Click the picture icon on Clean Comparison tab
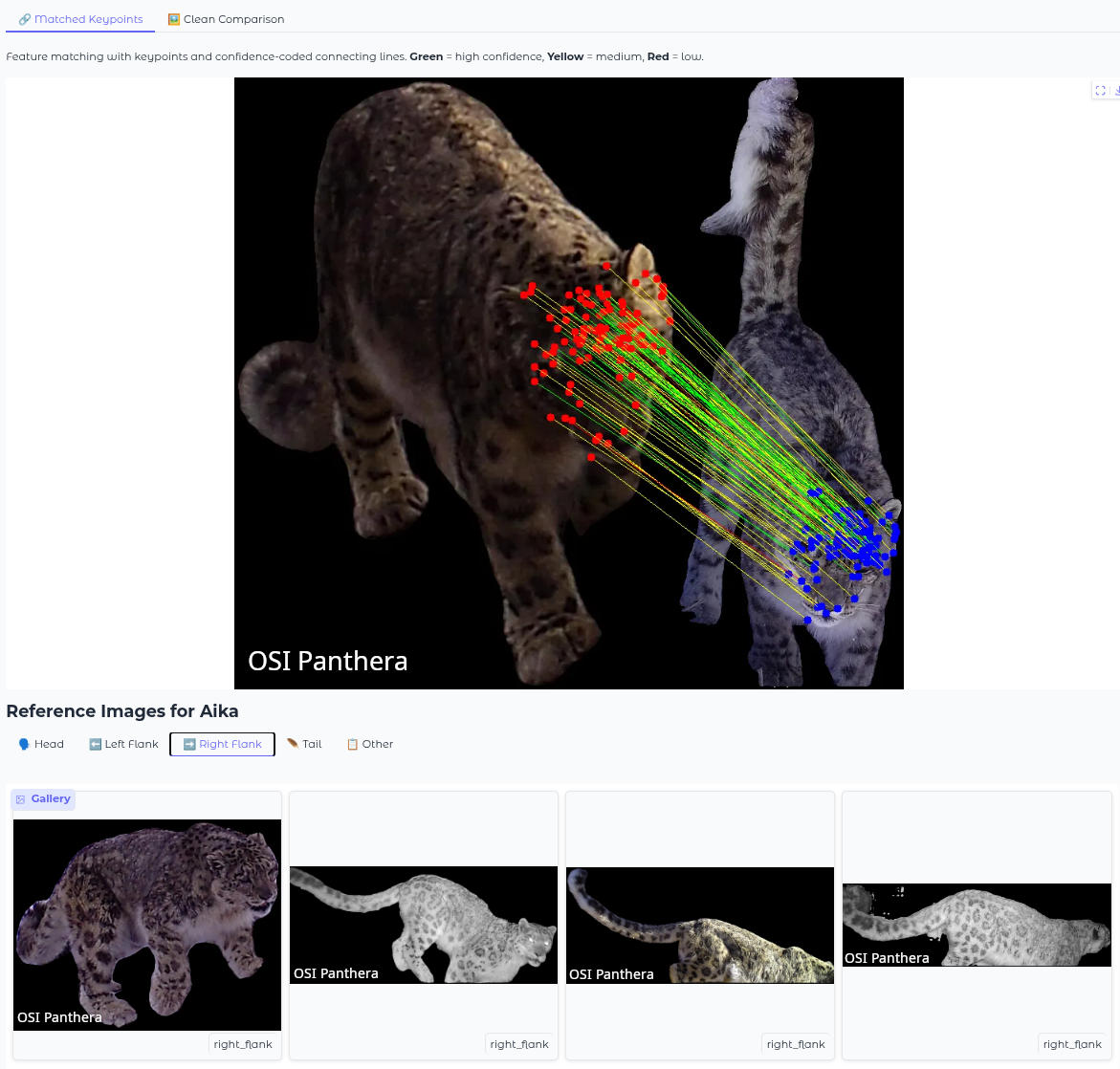This screenshot has height=1069, width=1120. click(174, 18)
